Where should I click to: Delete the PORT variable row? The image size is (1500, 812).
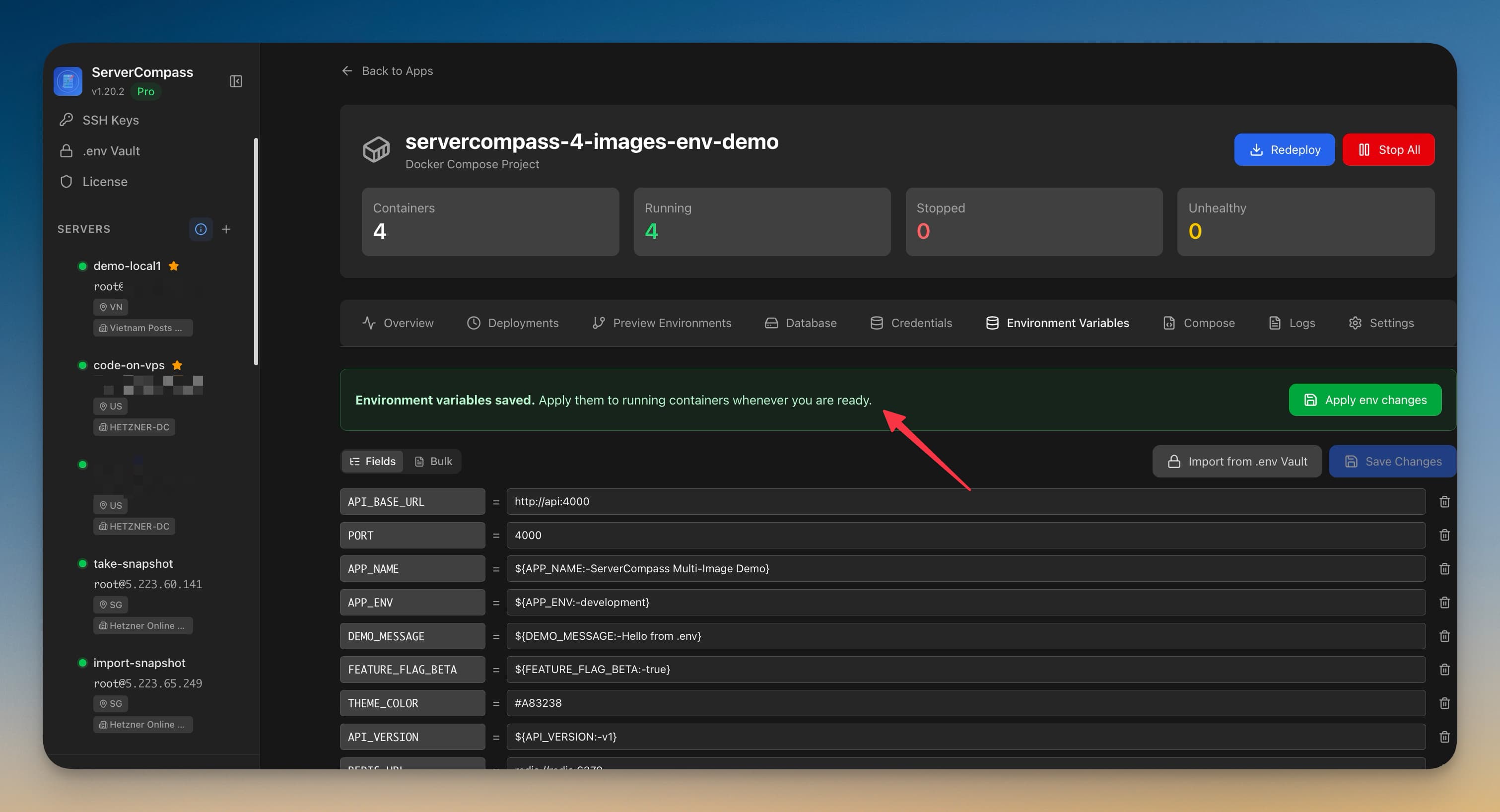[x=1444, y=535]
